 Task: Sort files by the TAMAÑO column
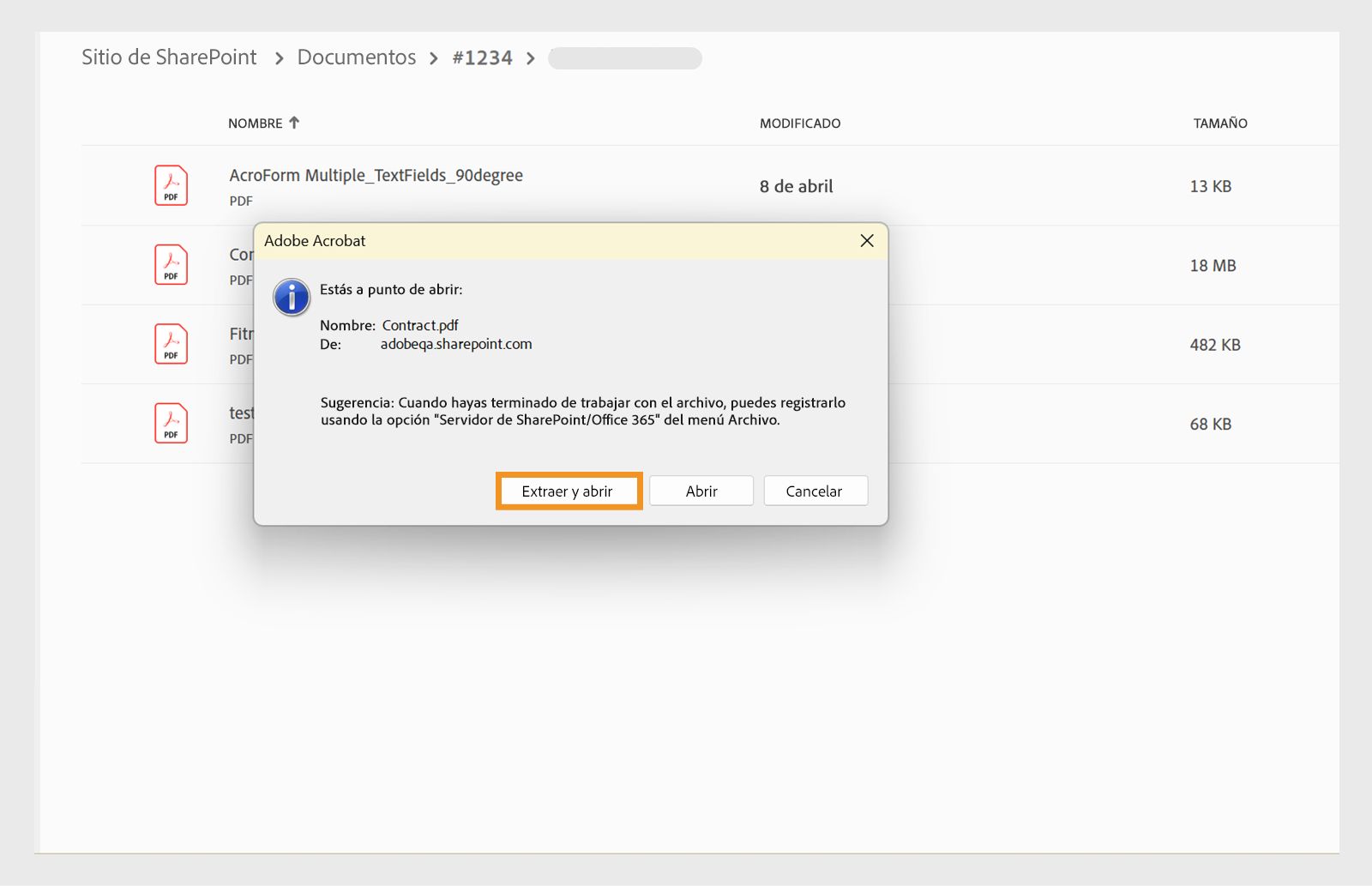click(x=1219, y=123)
